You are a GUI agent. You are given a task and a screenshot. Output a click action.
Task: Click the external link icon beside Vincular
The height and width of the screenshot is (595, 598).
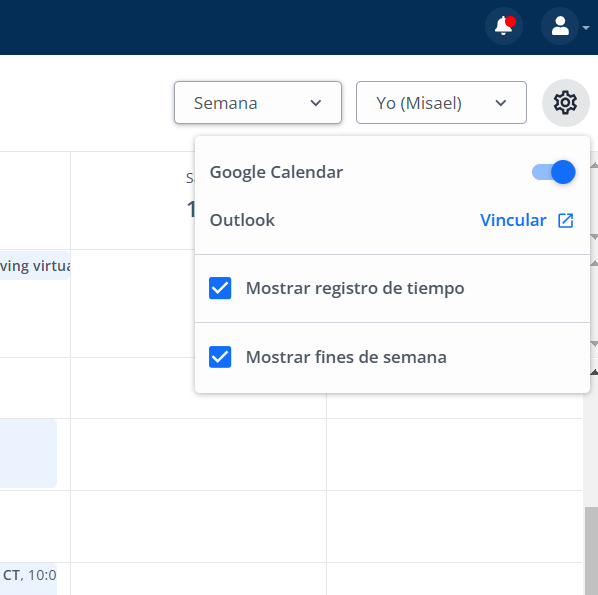point(566,220)
